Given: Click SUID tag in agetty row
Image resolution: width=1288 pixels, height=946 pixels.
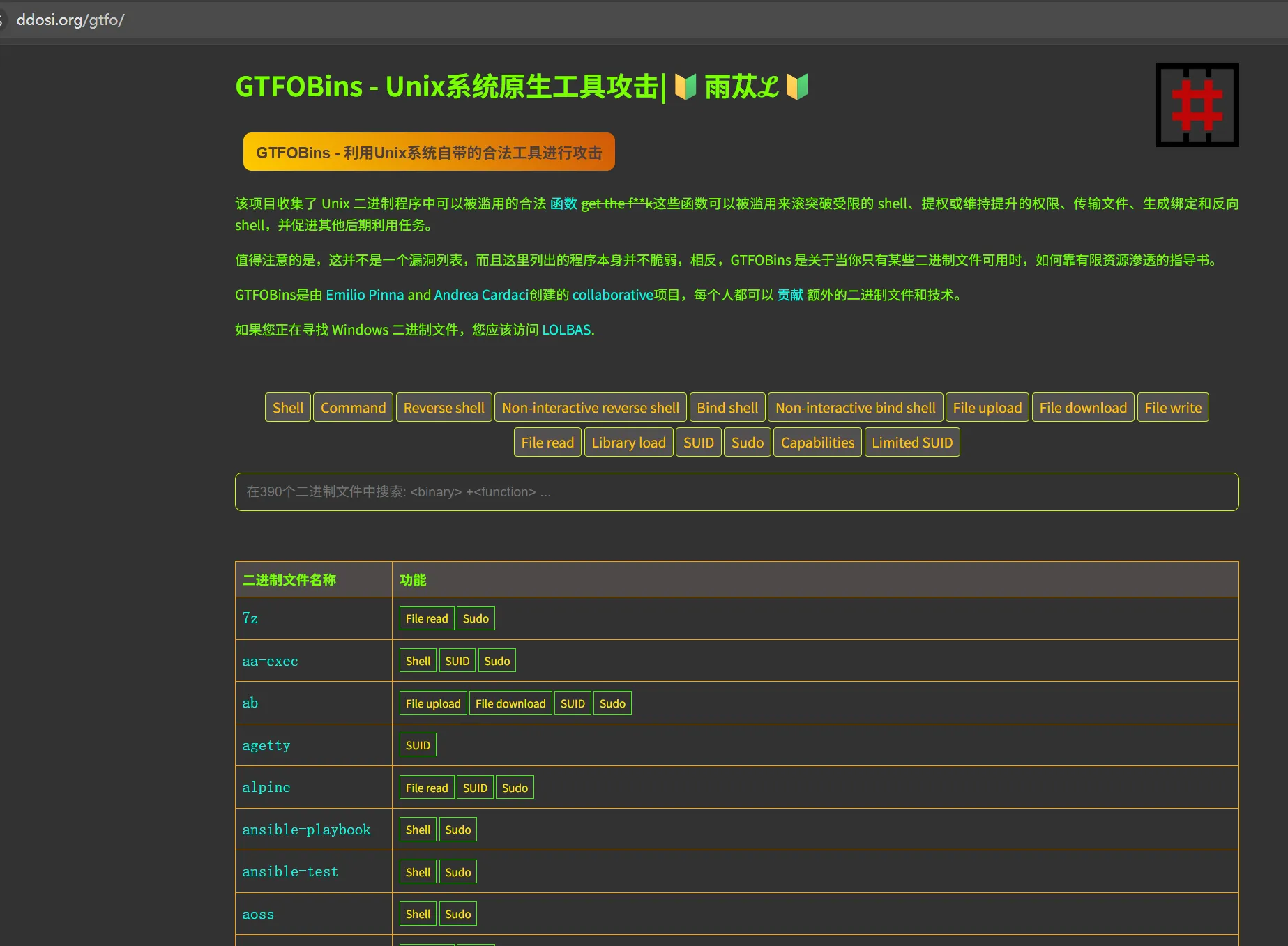Looking at the screenshot, I should [418, 745].
